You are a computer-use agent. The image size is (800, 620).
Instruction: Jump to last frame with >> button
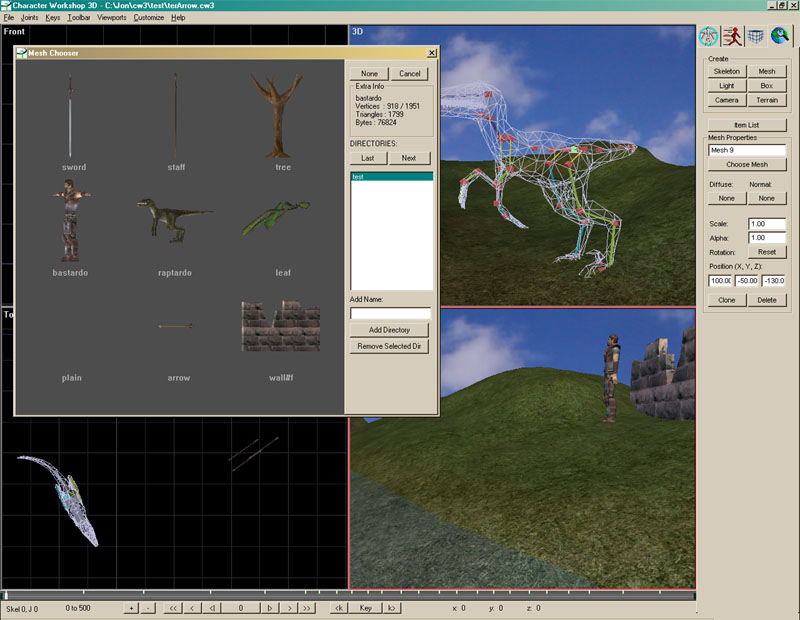(307, 607)
